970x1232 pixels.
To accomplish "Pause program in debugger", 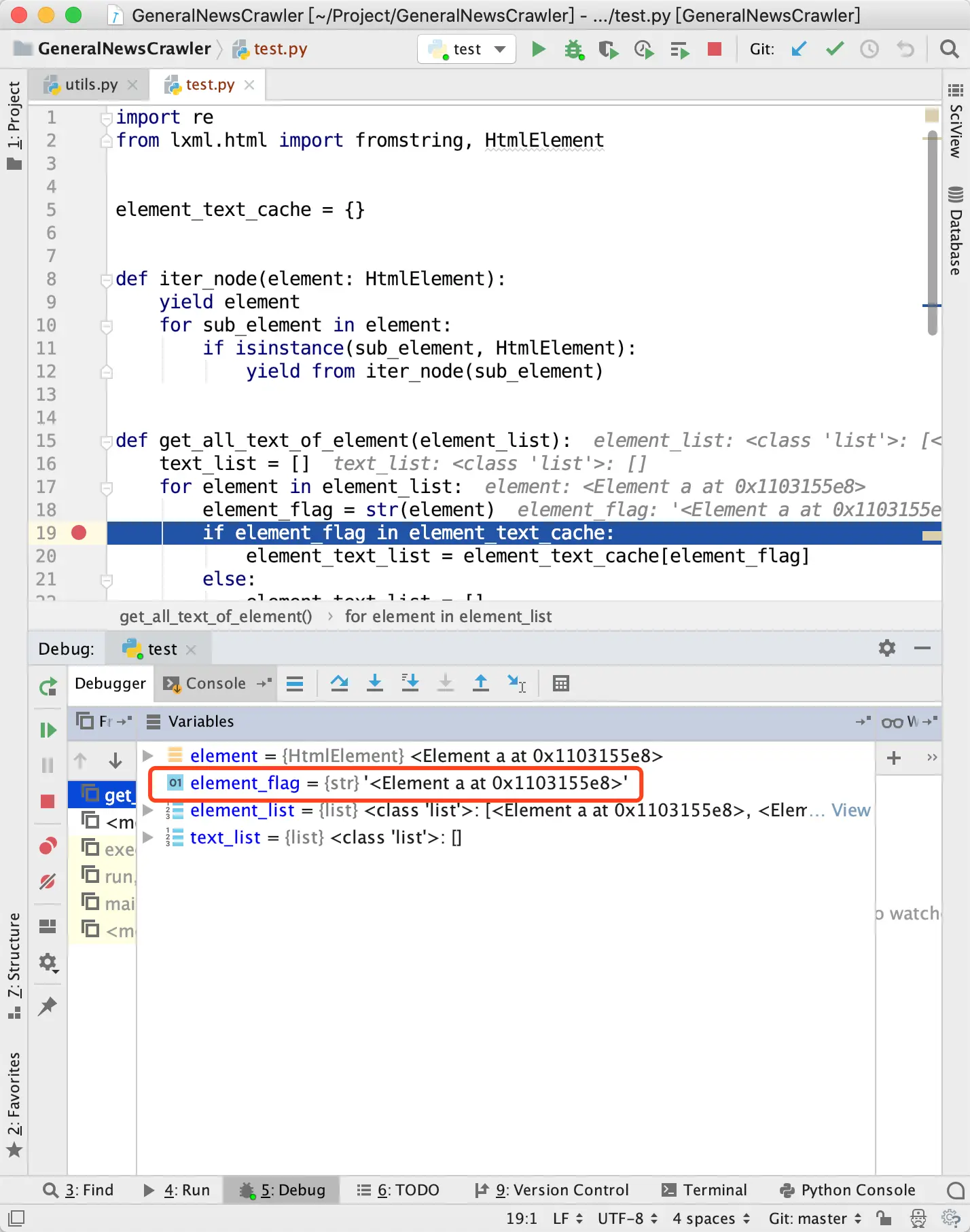I will point(48,765).
